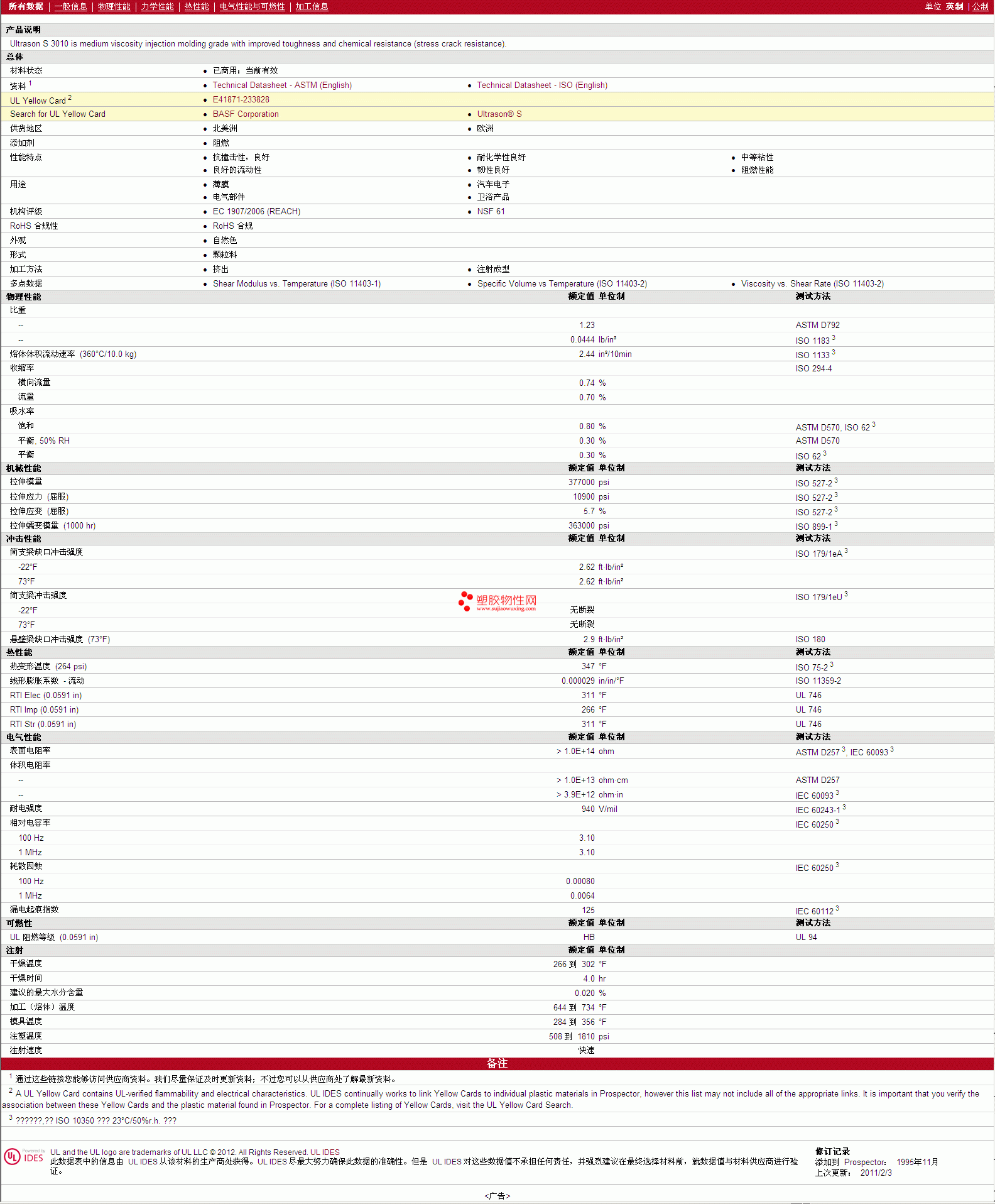Click the RTI Elec (0.0591 in) label

click(x=46, y=695)
